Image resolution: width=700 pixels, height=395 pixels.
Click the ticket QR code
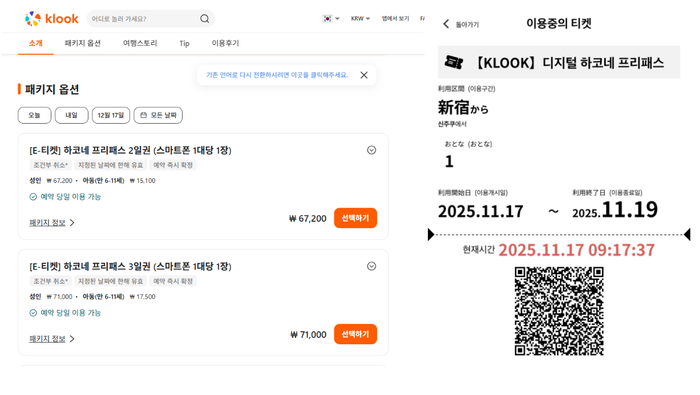[x=559, y=311]
